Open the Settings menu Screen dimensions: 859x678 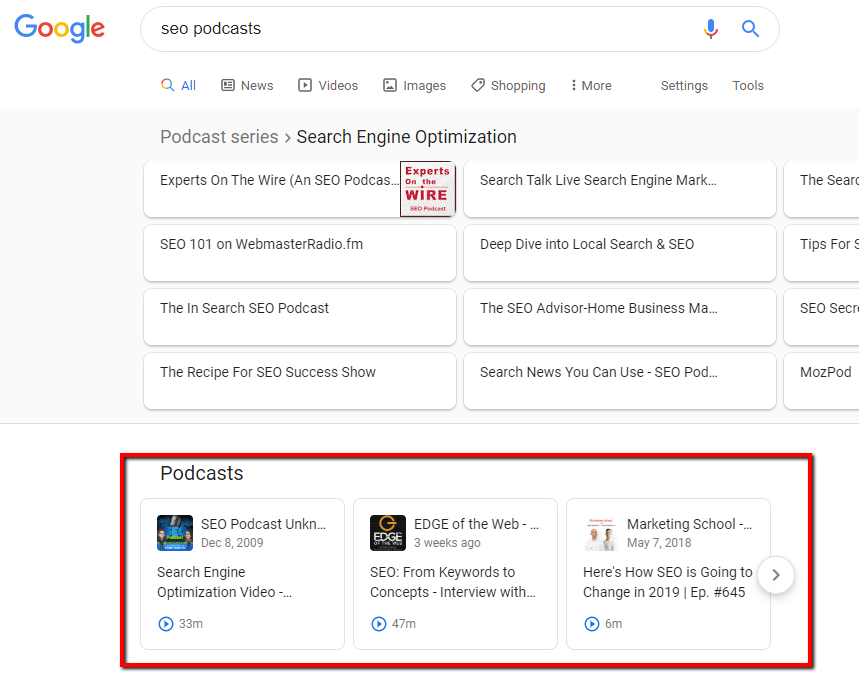pos(684,85)
